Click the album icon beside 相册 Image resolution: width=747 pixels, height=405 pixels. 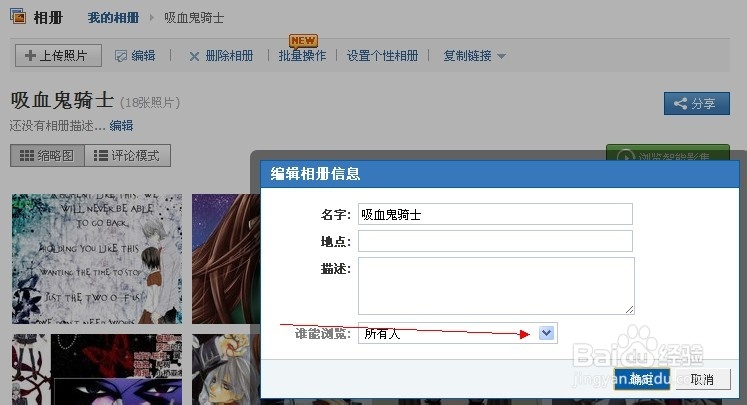click(18, 17)
